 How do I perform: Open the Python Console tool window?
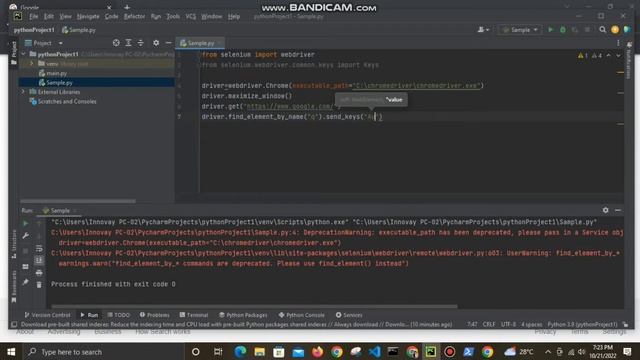point(302,315)
